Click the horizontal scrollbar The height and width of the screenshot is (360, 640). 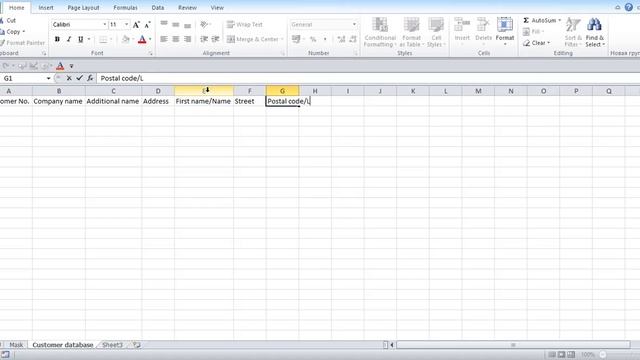(513, 345)
